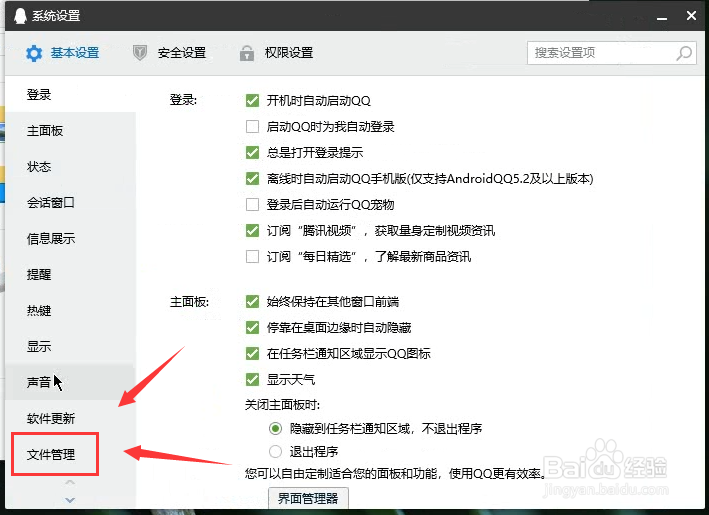Select 状态 in the sidebar

71,167
